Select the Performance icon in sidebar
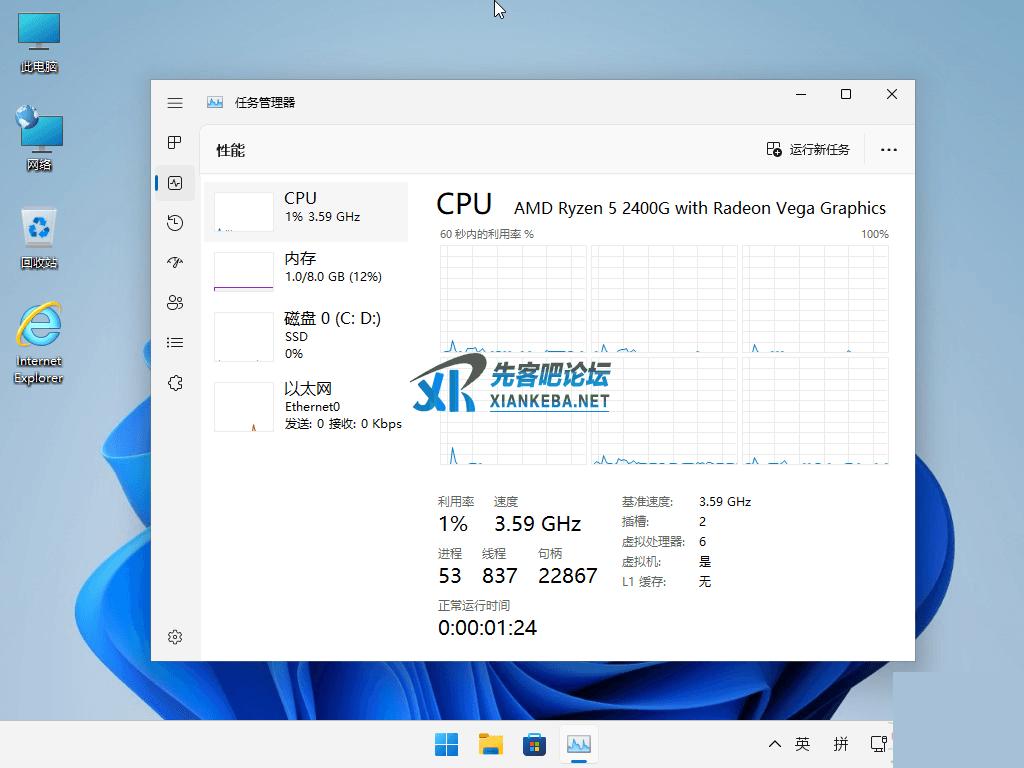 (x=175, y=183)
